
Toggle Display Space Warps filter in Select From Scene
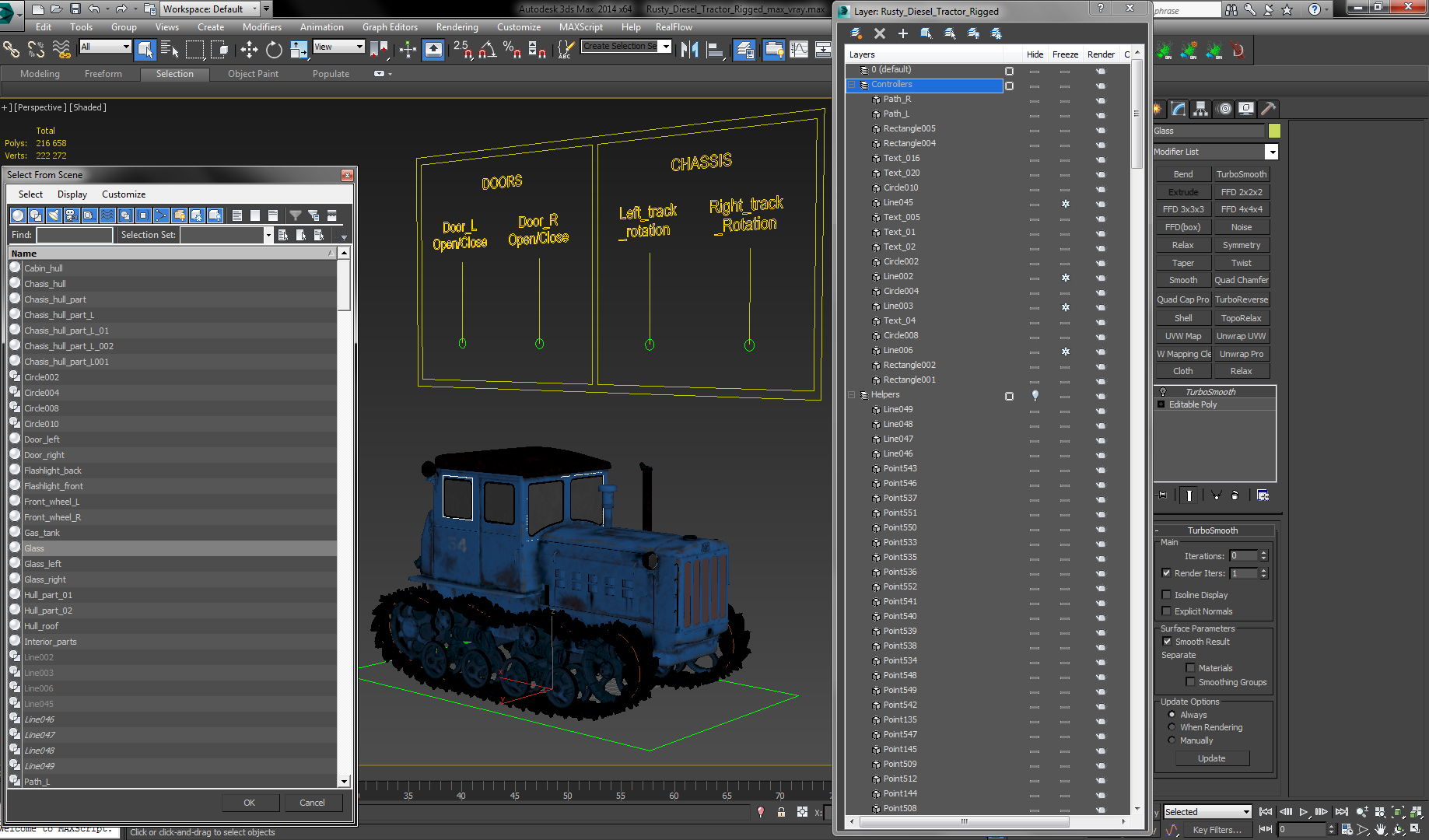107,215
